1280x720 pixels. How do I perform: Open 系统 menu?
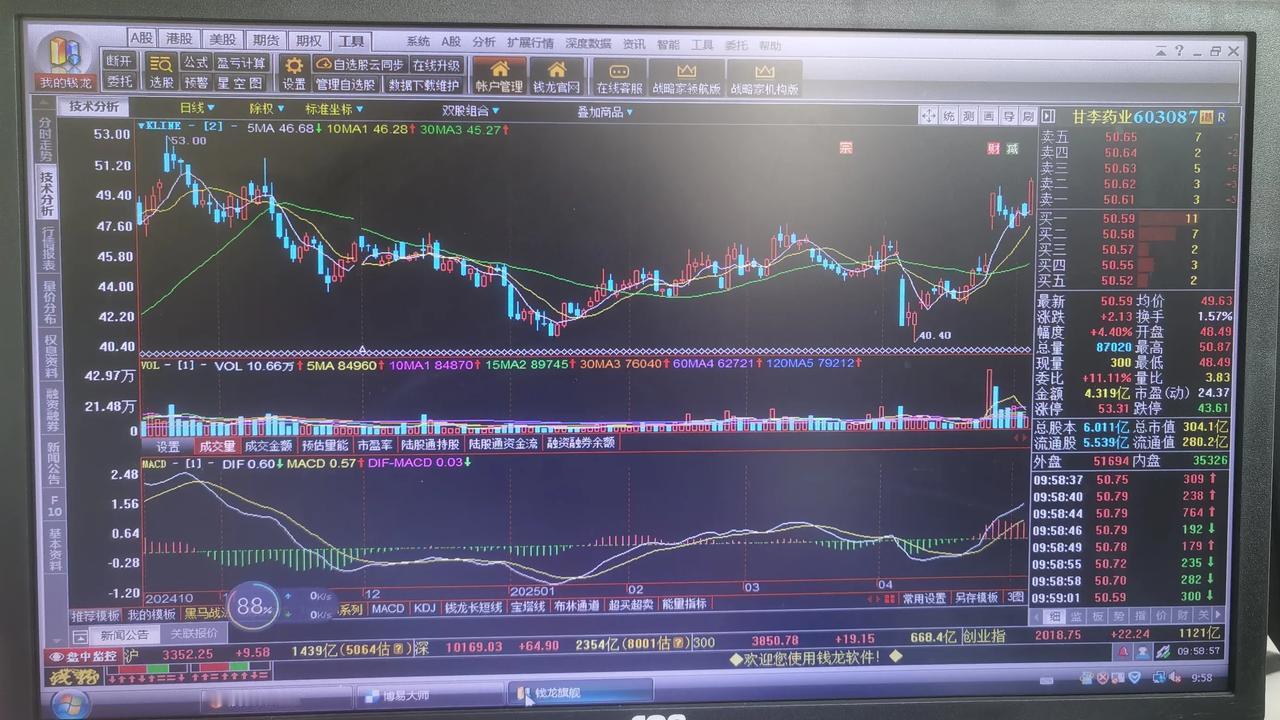coord(418,42)
